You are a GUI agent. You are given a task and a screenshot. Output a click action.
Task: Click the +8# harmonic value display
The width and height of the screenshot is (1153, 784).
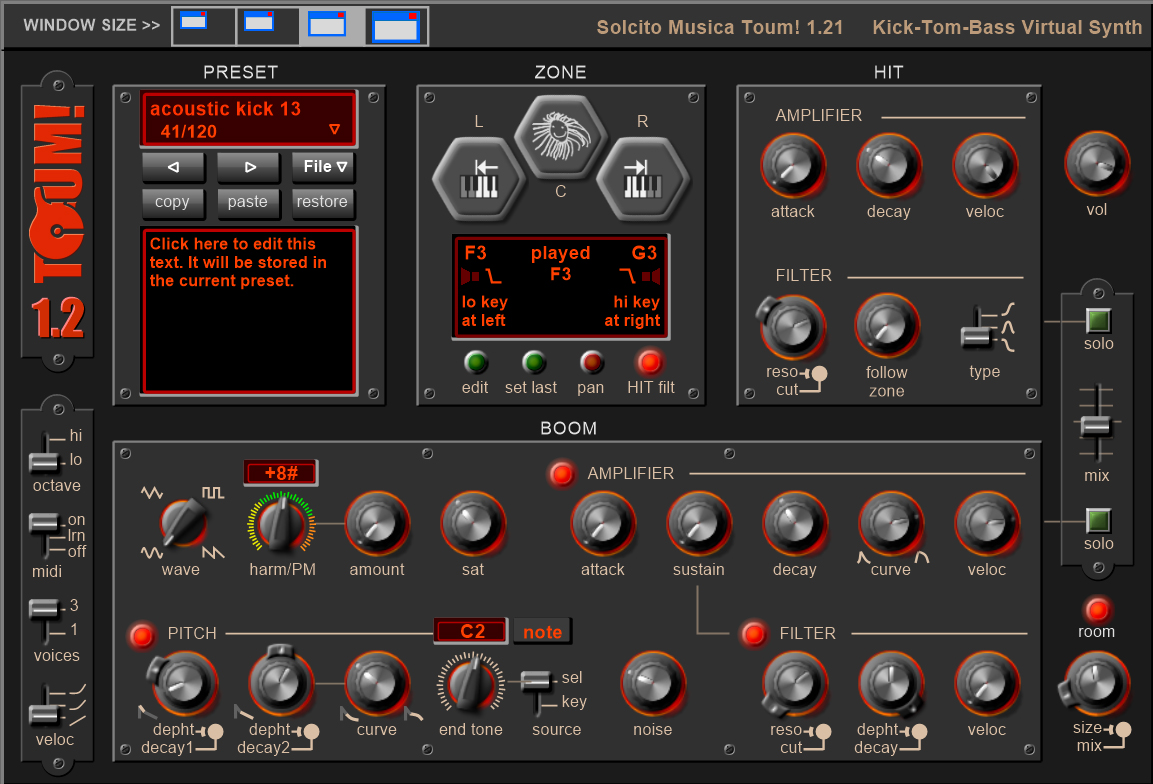coord(281,473)
